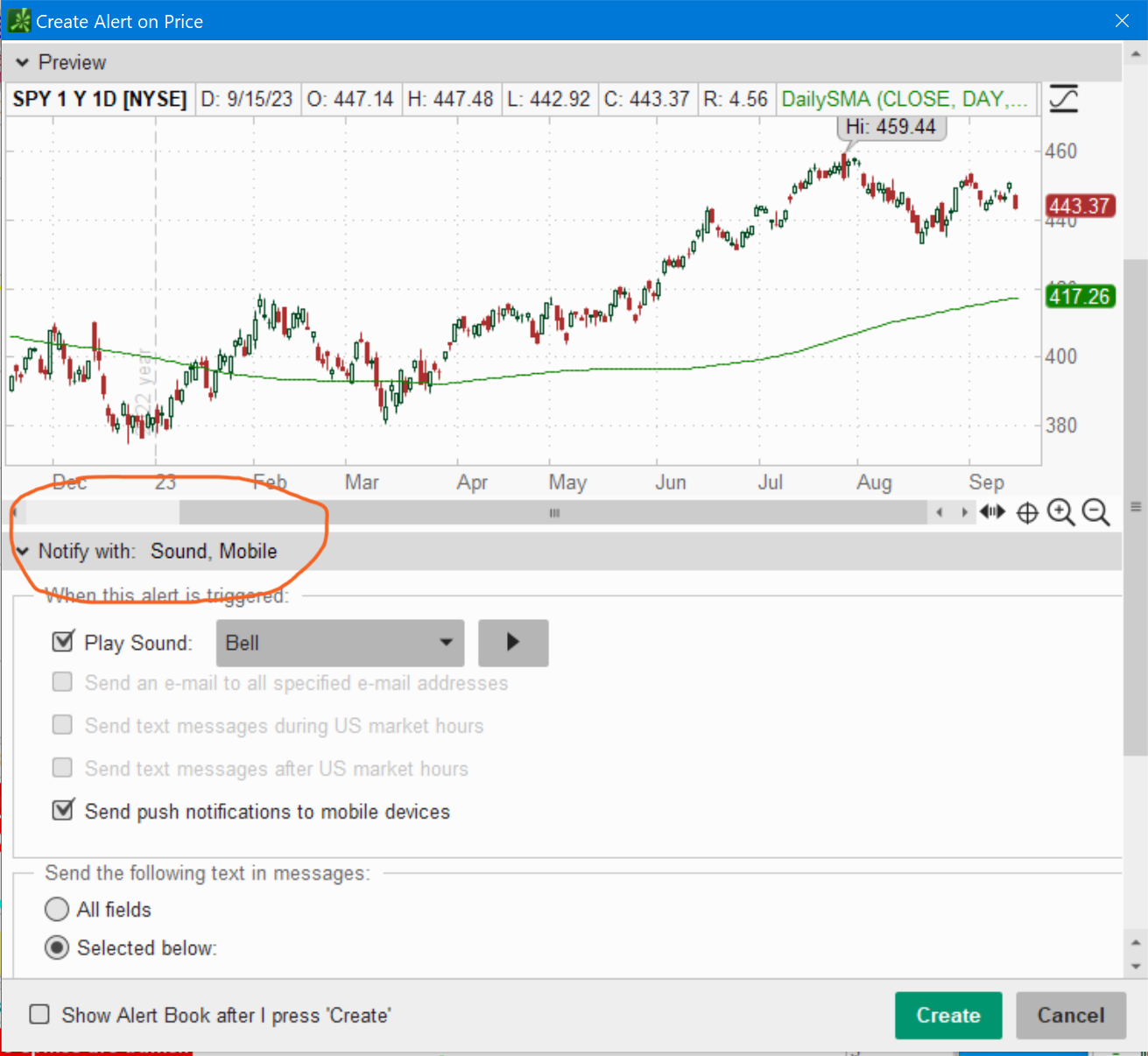The image size is (1148, 1056).
Task: Click the R: 4.56 range value
Action: 736,99
